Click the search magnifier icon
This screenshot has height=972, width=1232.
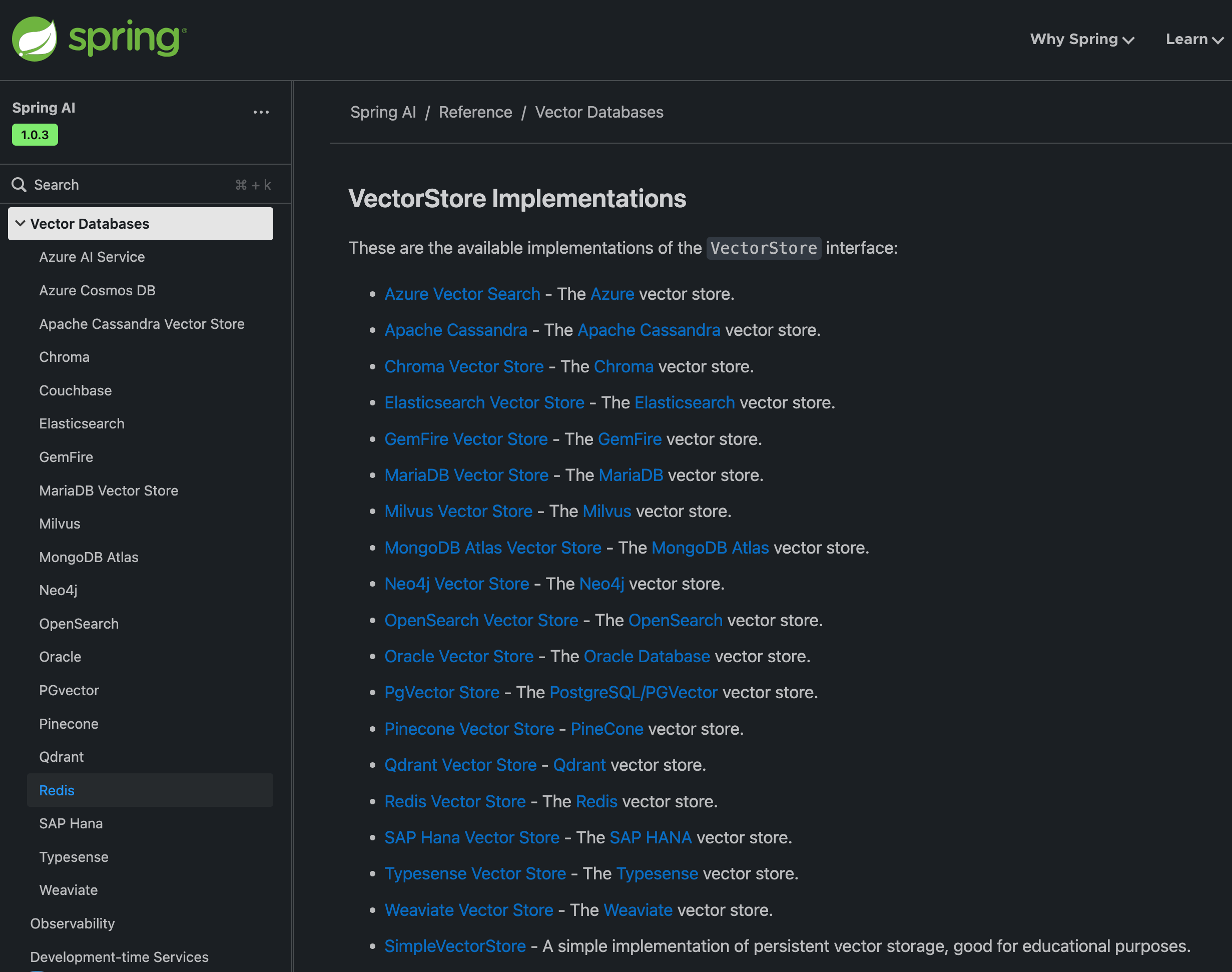19,185
